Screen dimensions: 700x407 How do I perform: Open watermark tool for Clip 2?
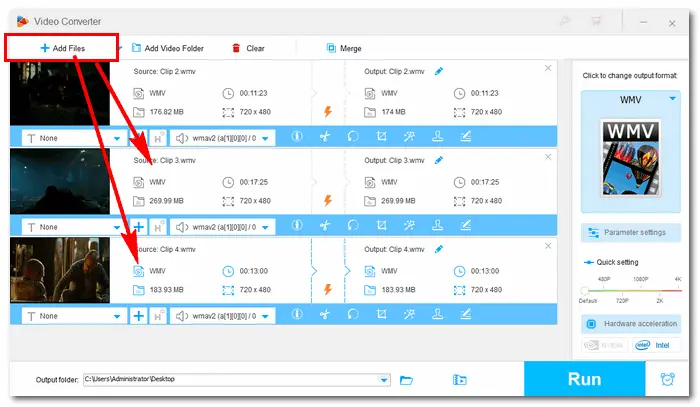click(438, 136)
